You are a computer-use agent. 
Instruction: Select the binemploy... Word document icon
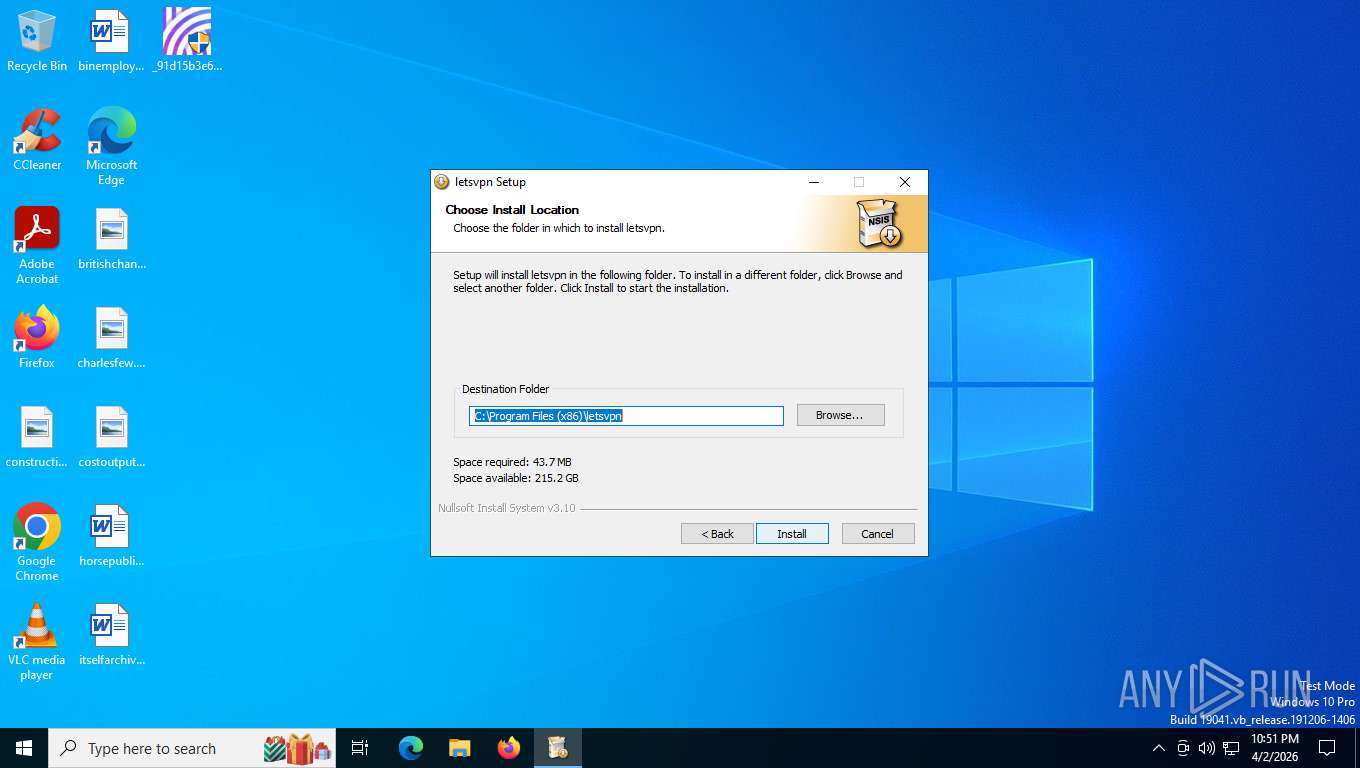(111, 41)
